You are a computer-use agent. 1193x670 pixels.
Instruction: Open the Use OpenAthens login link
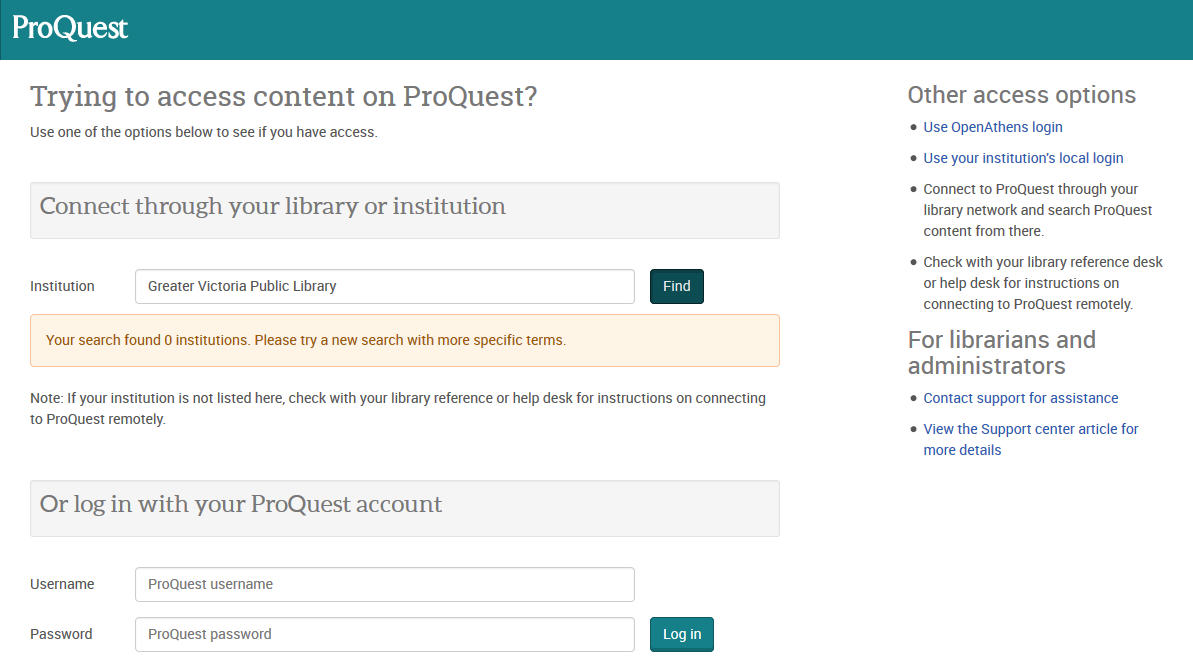[x=993, y=127]
